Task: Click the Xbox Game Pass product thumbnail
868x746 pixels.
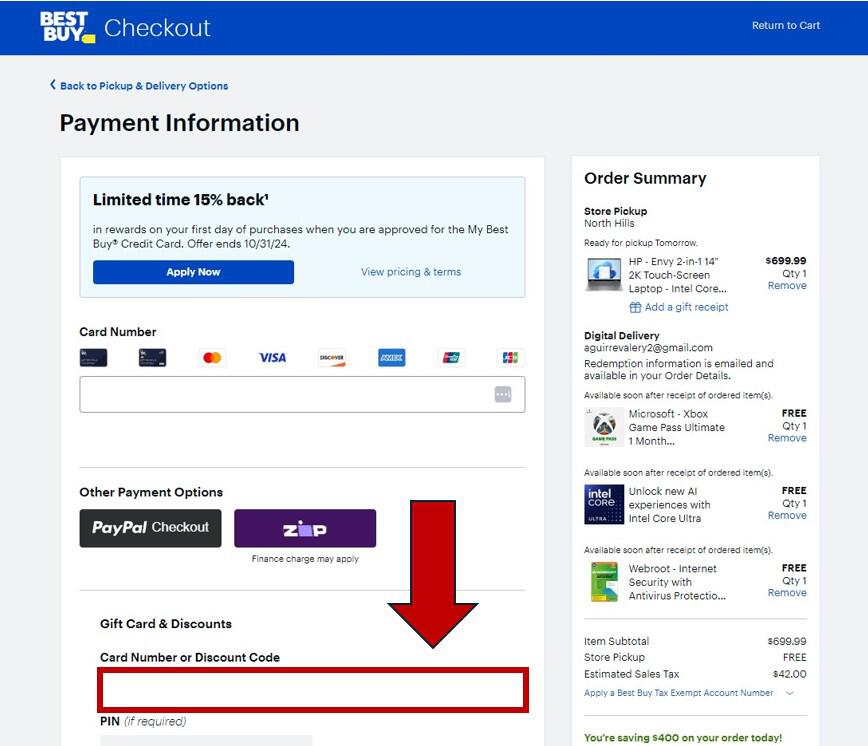Action: click(603, 427)
